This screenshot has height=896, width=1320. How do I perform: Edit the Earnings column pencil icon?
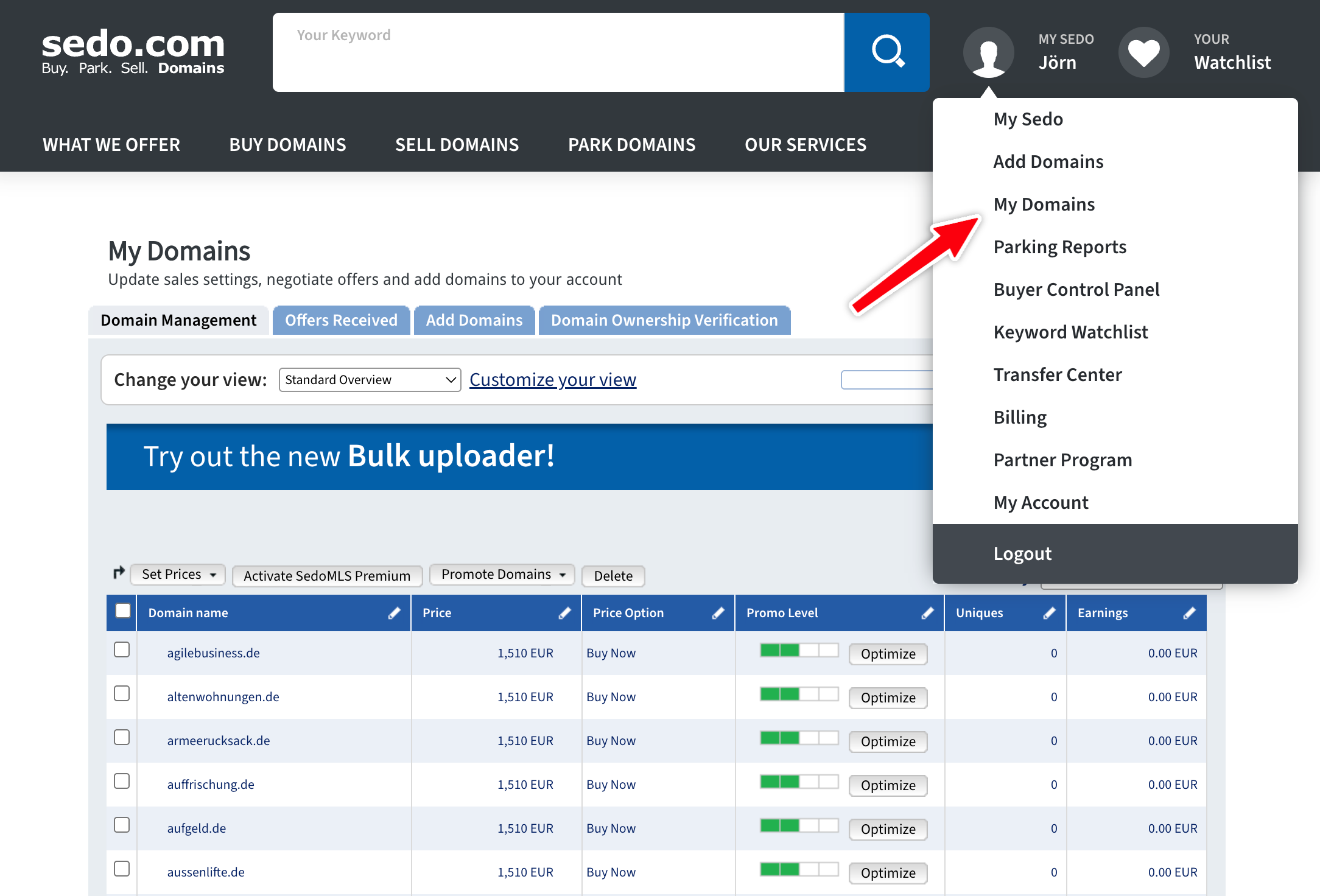coord(1190,613)
